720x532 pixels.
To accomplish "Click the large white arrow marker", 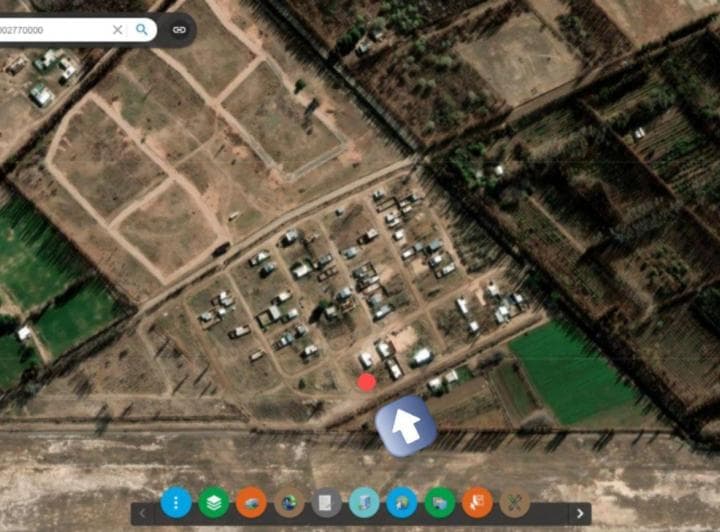I will [406, 426].
